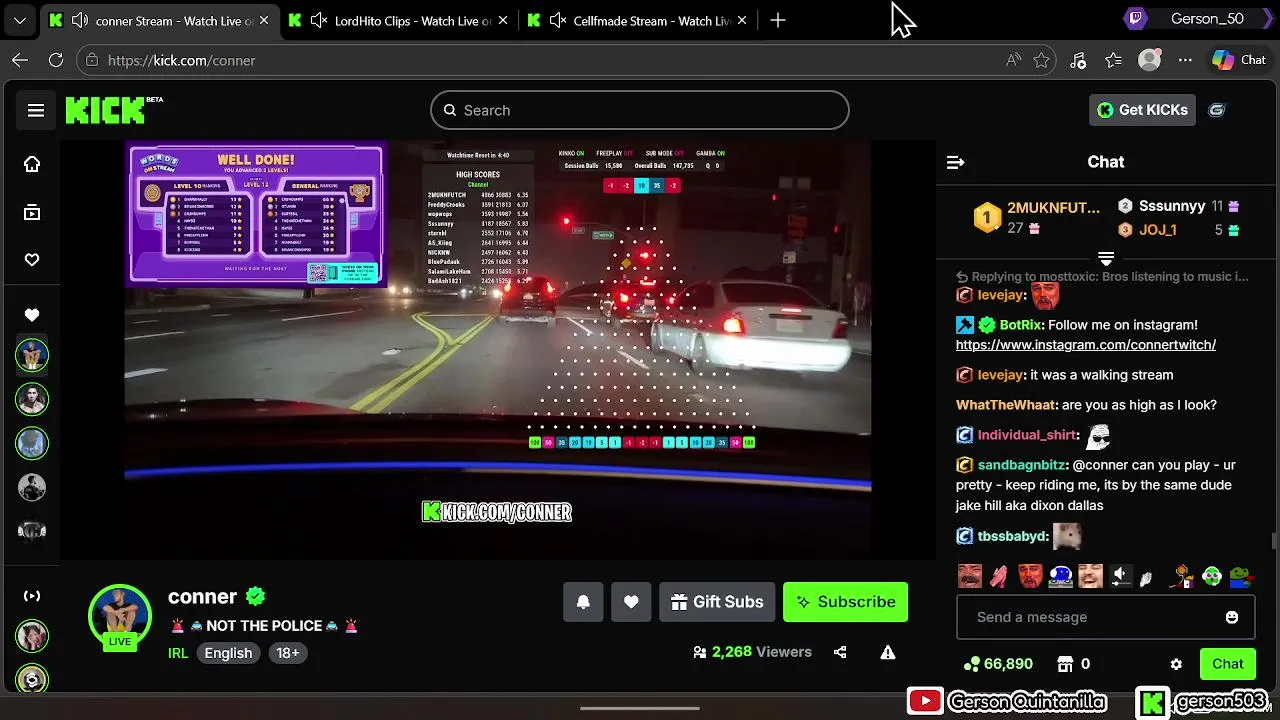Click the verified badge next to conner
The image size is (1280, 720).
click(x=256, y=597)
